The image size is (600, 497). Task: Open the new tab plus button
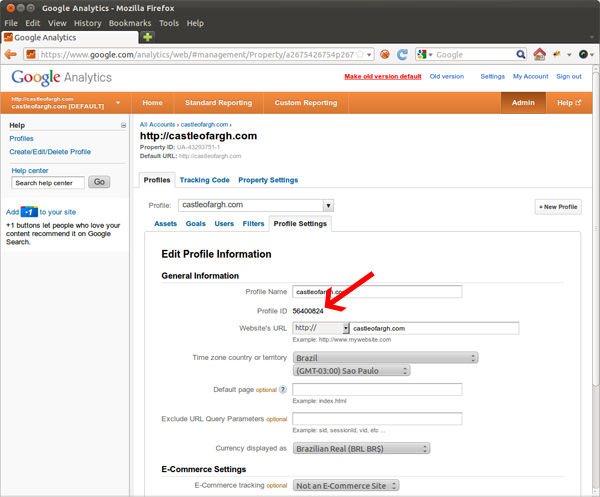click(x=147, y=37)
